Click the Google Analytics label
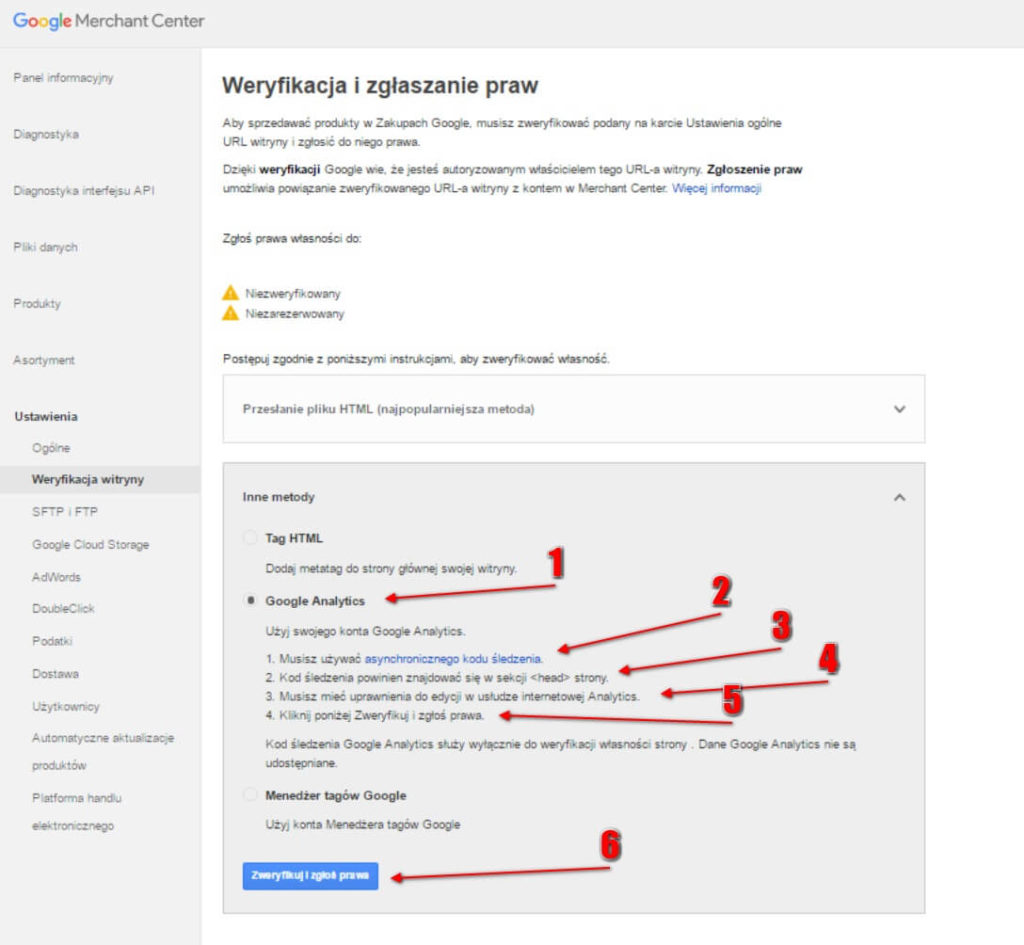Viewport: 1024px width, 945px height. (x=315, y=601)
